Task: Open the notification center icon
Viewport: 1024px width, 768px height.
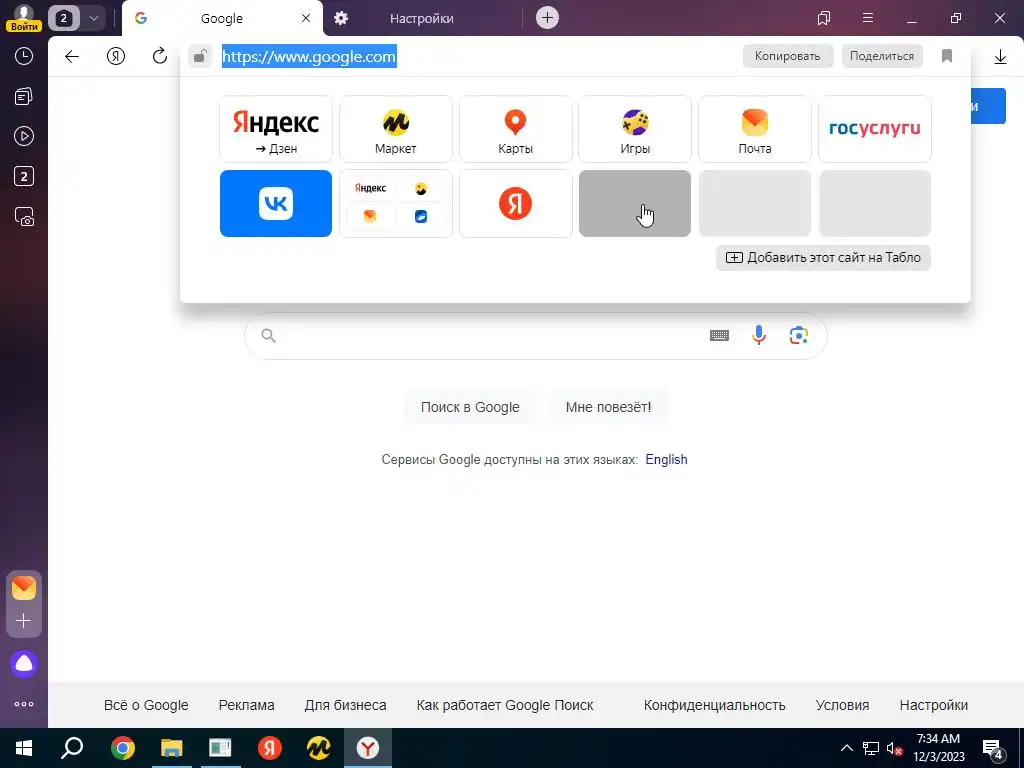Action: pyautogui.click(x=993, y=749)
